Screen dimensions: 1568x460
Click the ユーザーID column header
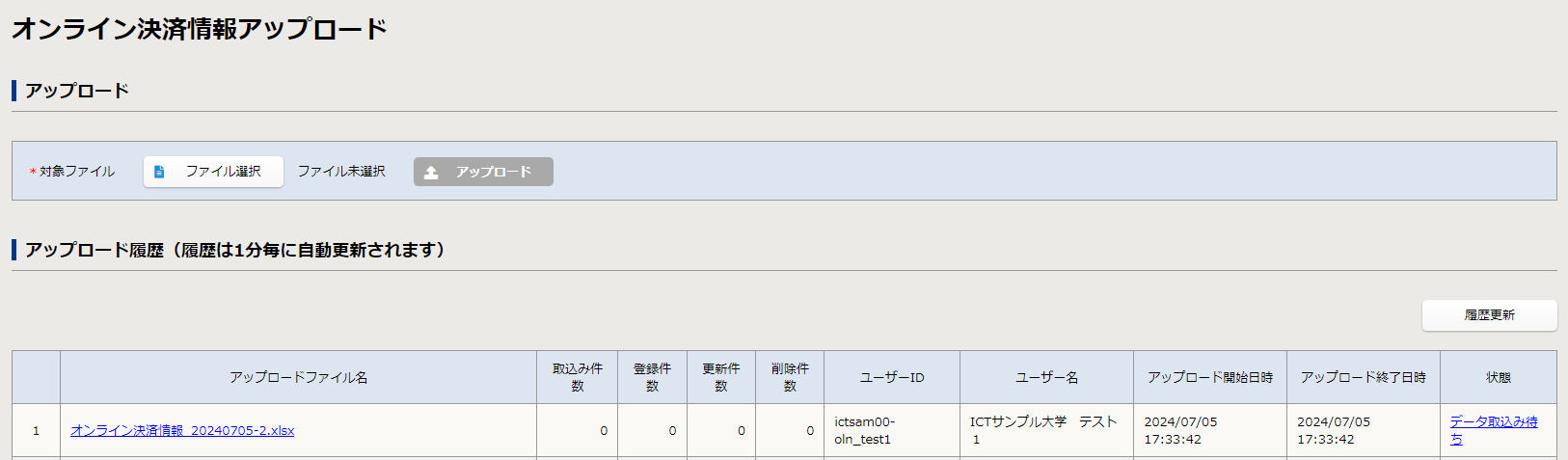[x=891, y=378]
